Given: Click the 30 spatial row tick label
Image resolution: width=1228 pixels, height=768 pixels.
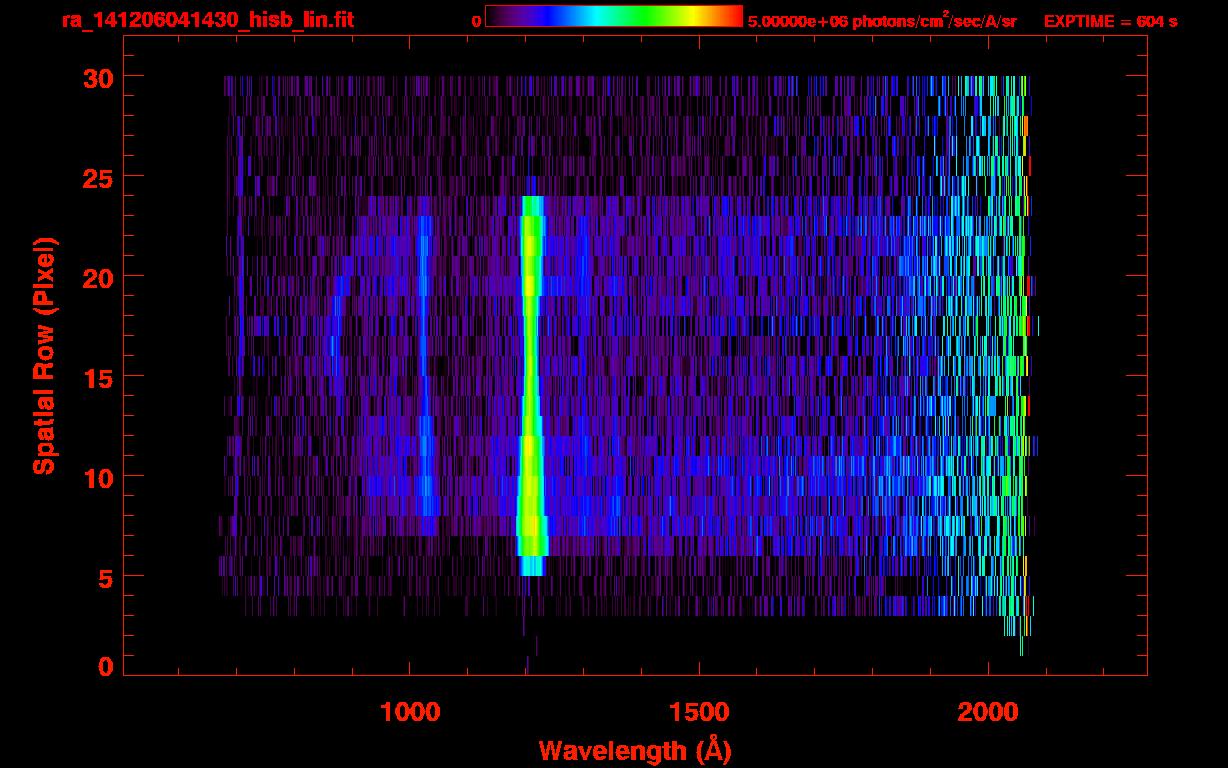Looking at the screenshot, I should (x=97, y=77).
